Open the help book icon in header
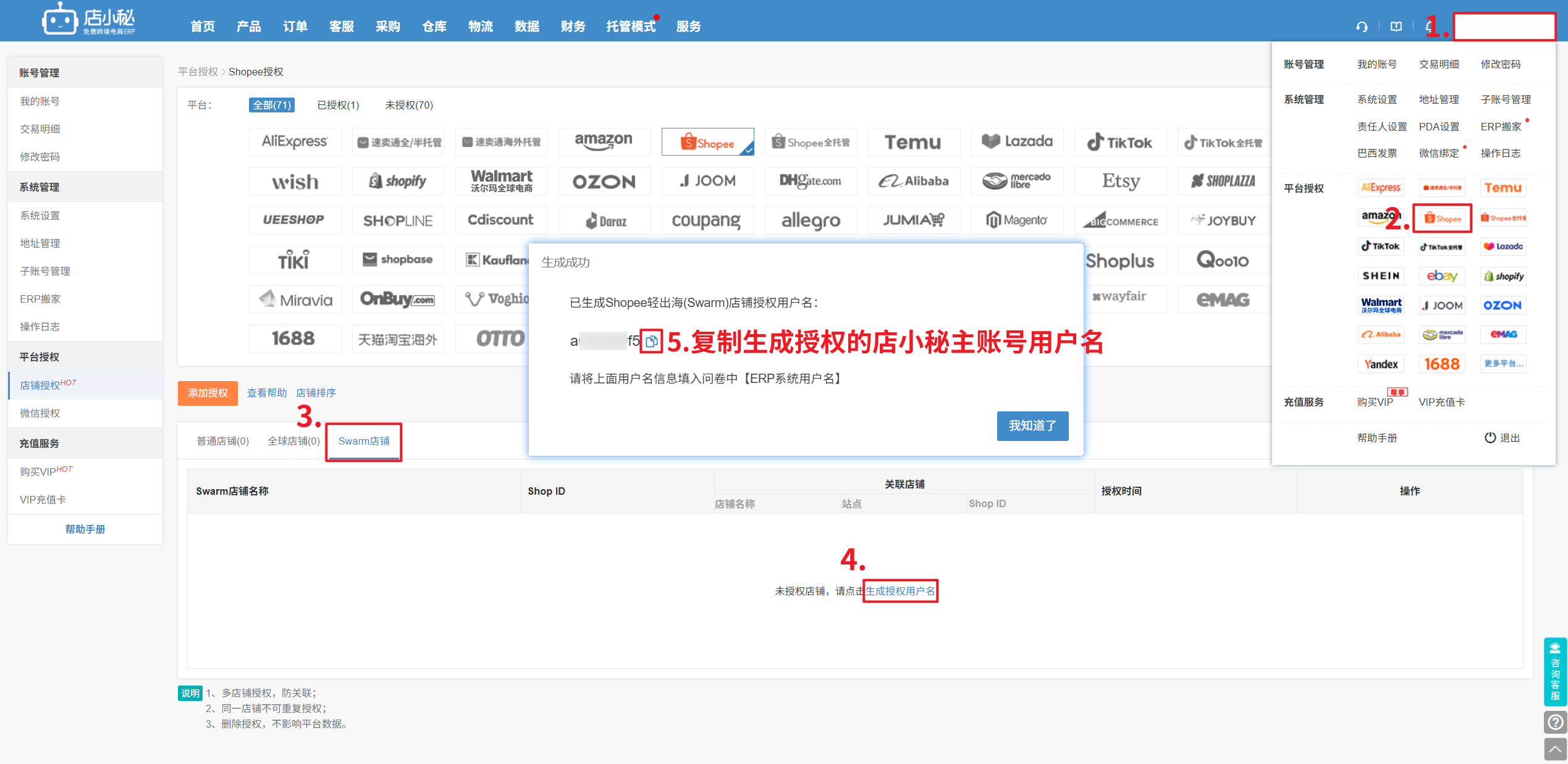The width and height of the screenshot is (1568, 764). pos(1396,27)
